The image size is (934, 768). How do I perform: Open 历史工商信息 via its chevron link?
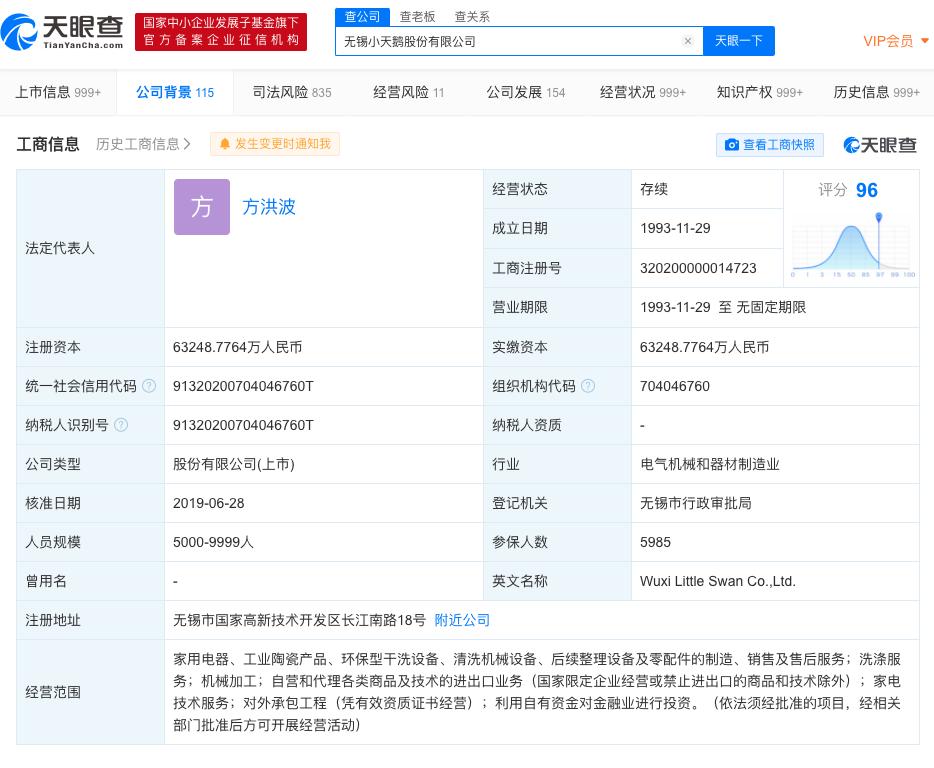click(144, 144)
